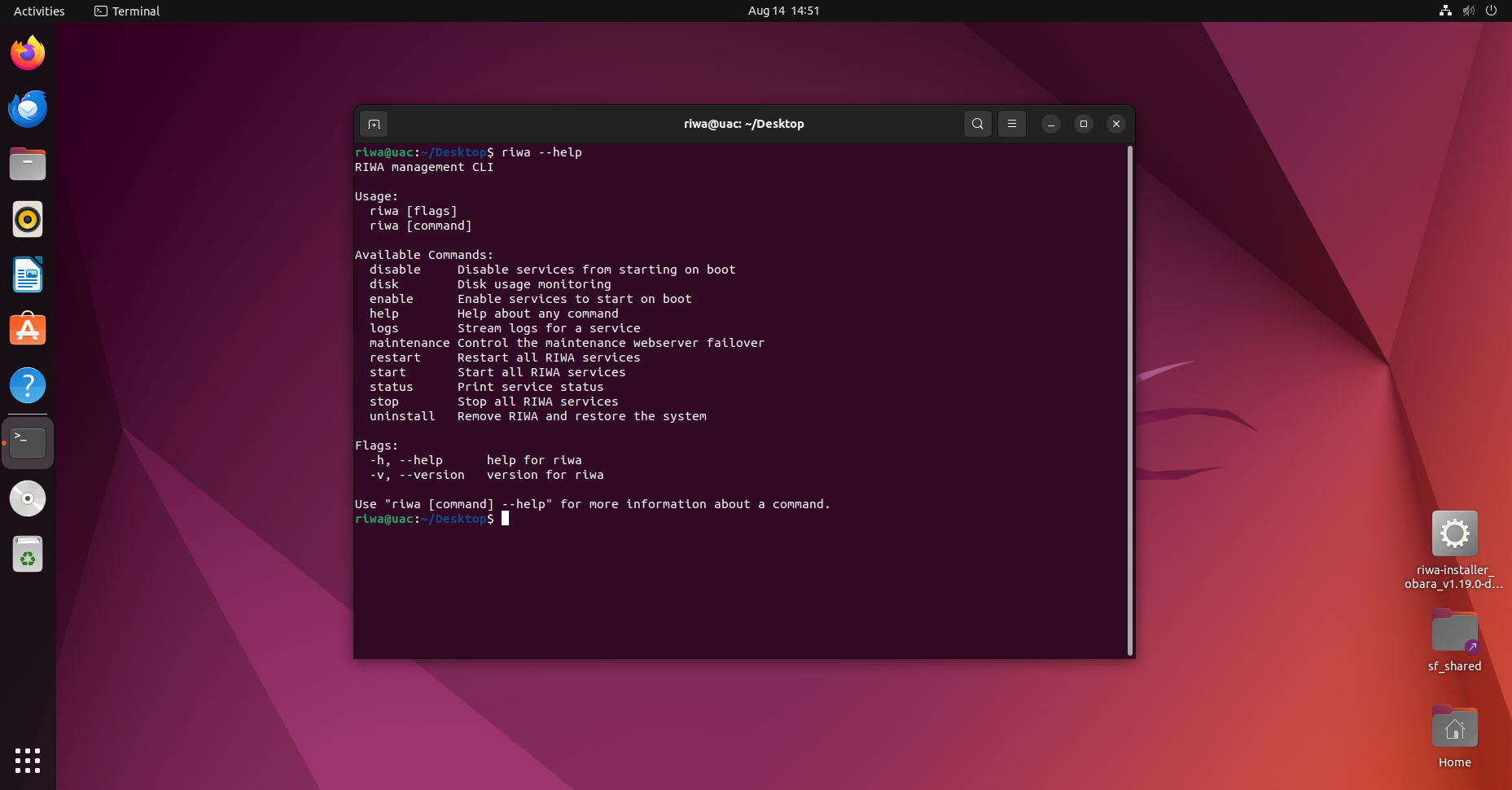Viewport: 1512px width, 790px height.
Task: Open Thunderbird mail from the dock
Action: point(28,109)
